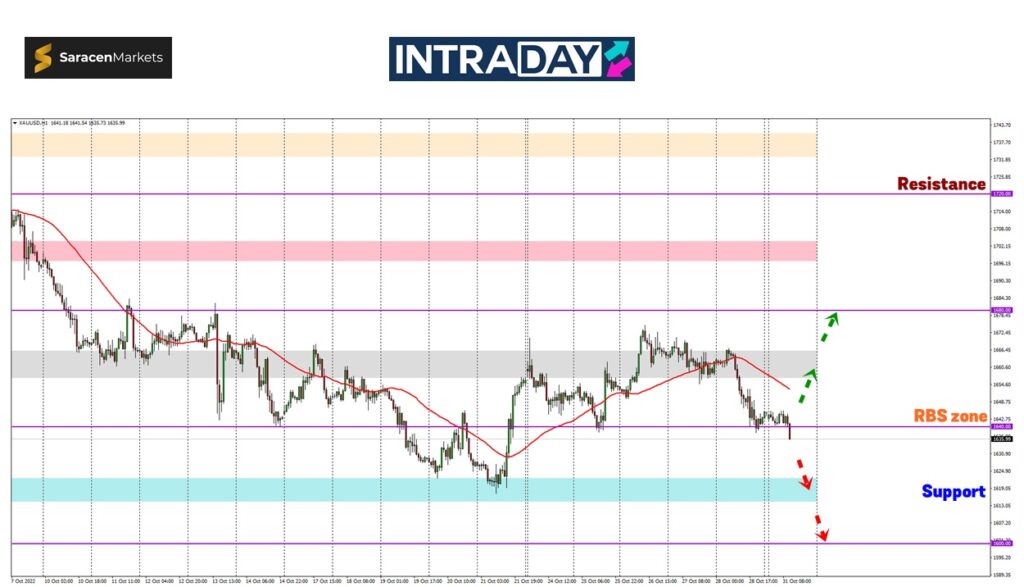This screenshot has height=587, width=1024.
Task: Click the small triangle beside XAUUSD symbol
Action: tap(14, 122)
